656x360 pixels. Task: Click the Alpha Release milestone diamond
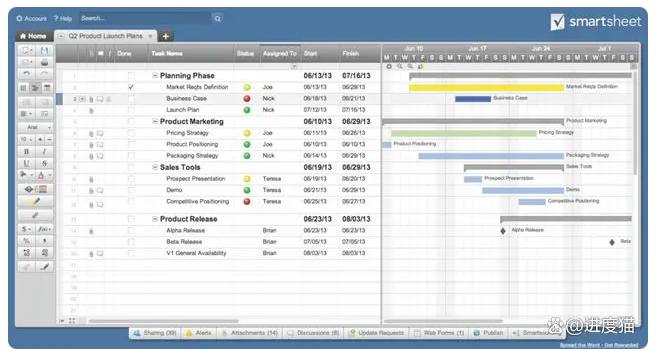pyautogui.click(x=503, y=231)
